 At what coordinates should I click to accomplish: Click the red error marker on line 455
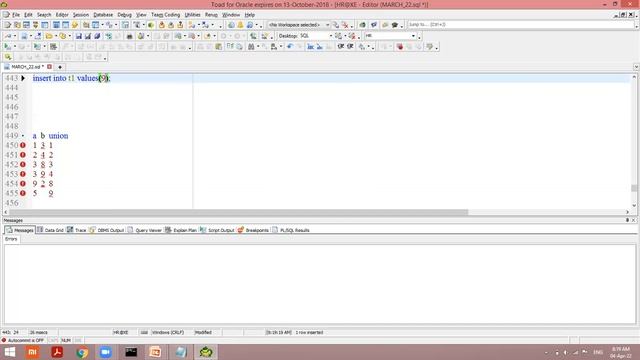(23, 193)
